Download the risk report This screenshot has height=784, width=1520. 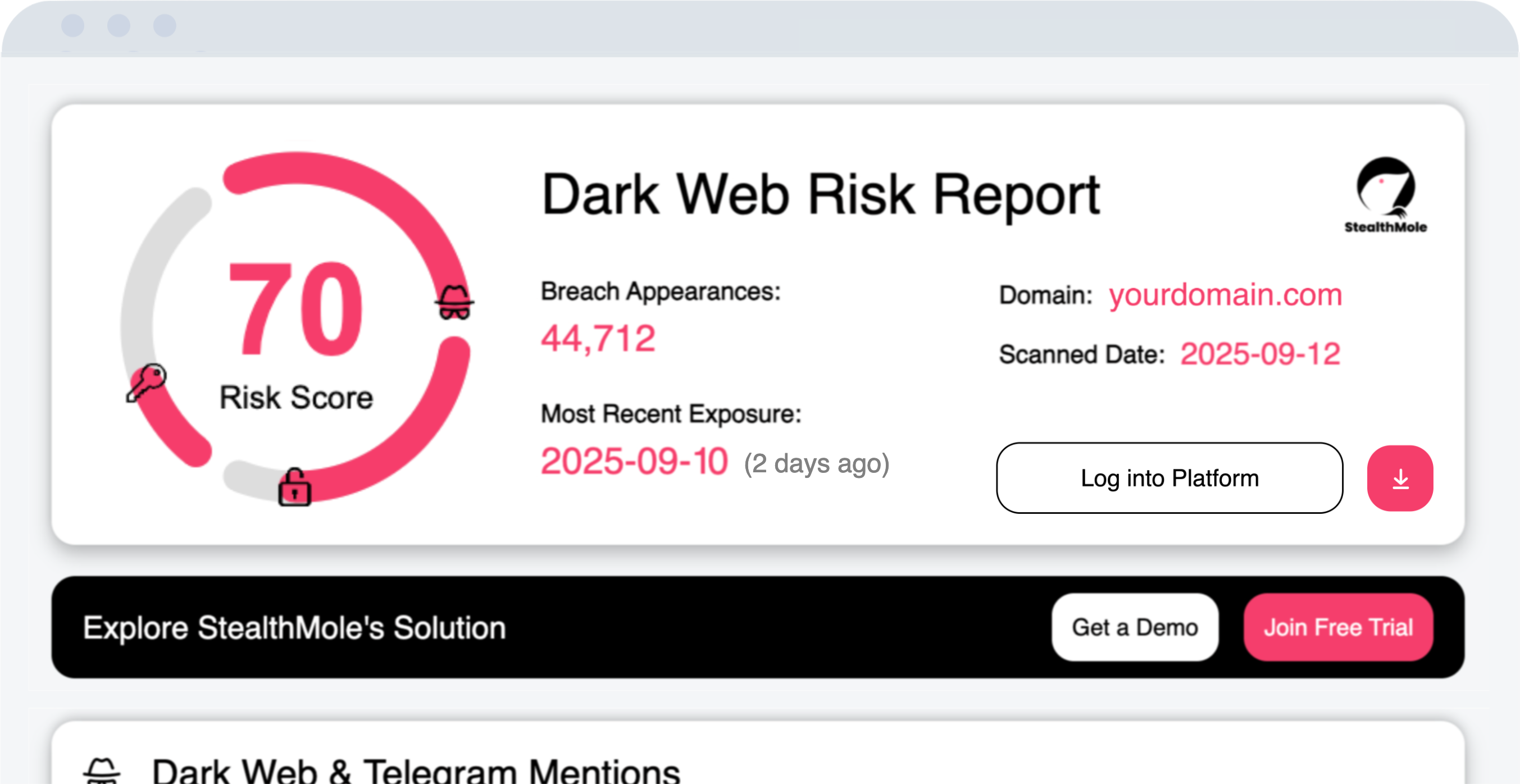(1400, 478)
